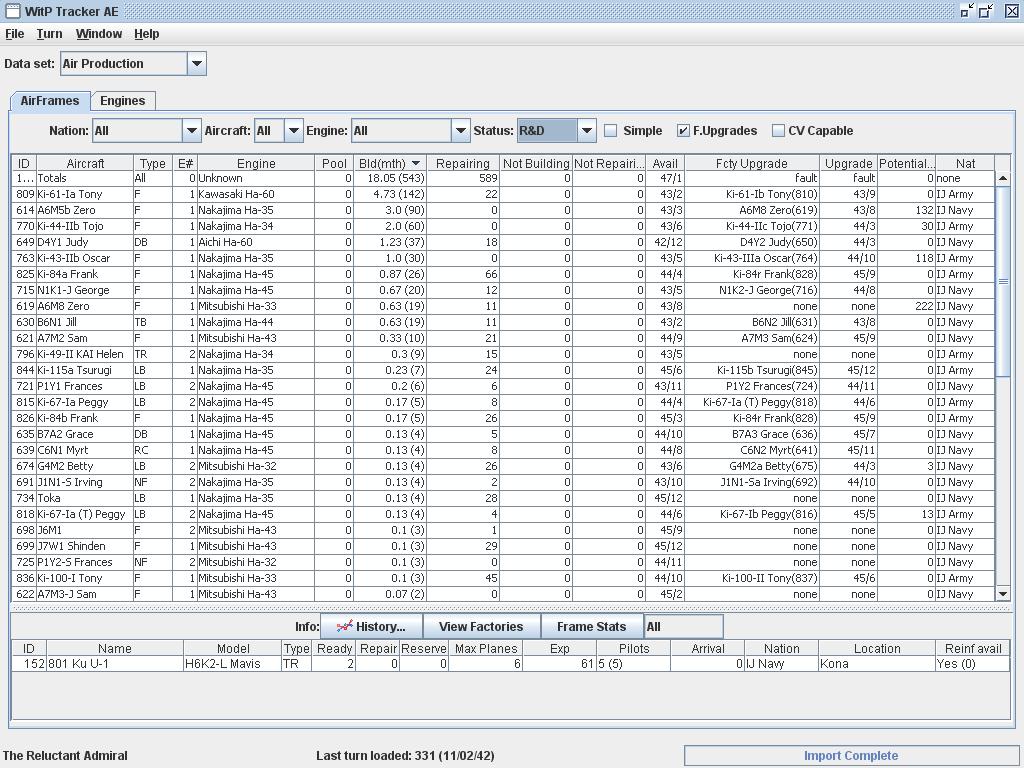The height and width of the screenshot is (768, 1024).
Task: Click the View Factories button
Action: (481, 626)
